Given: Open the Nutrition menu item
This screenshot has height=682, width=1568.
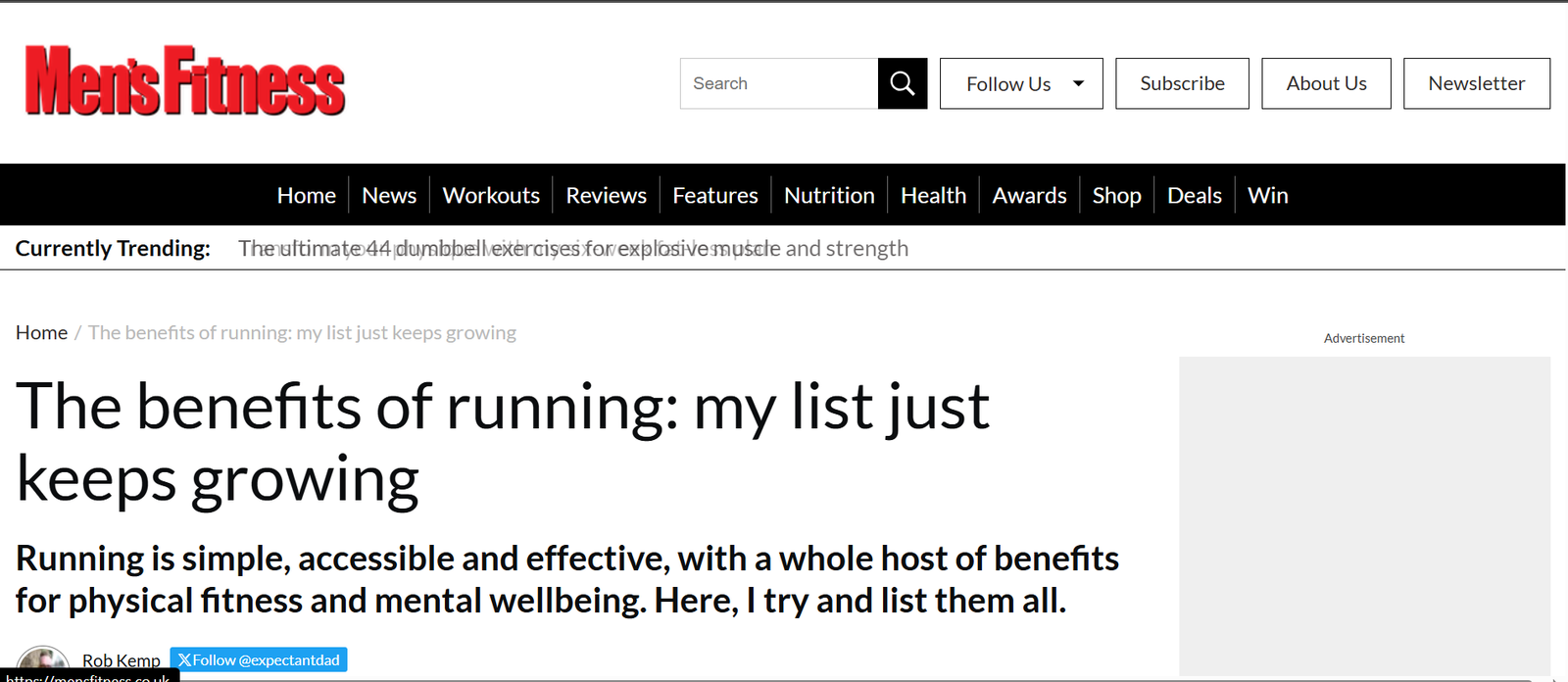Looking at the screenshot, I should click(x=829, y=195).
